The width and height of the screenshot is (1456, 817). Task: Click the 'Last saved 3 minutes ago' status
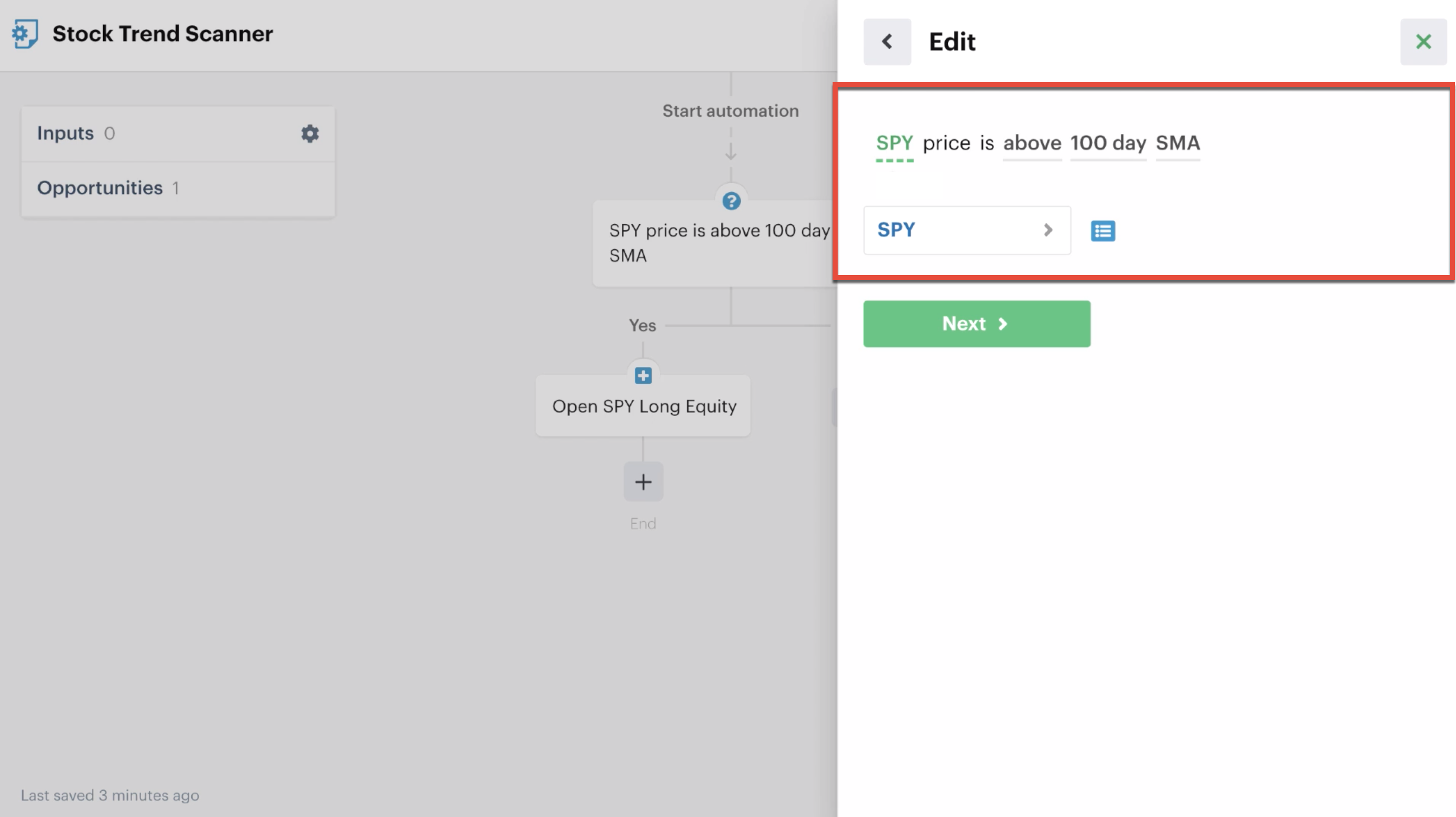pos(110,795)
